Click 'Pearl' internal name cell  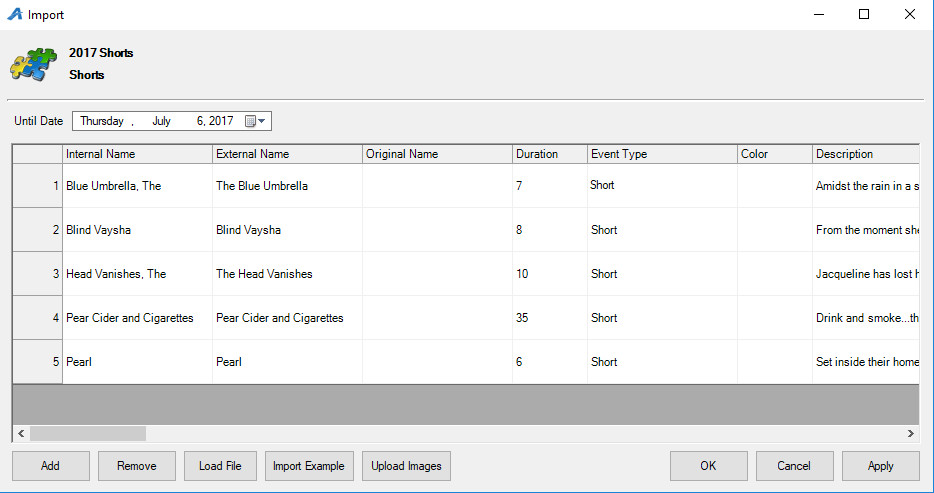(137, 361)
